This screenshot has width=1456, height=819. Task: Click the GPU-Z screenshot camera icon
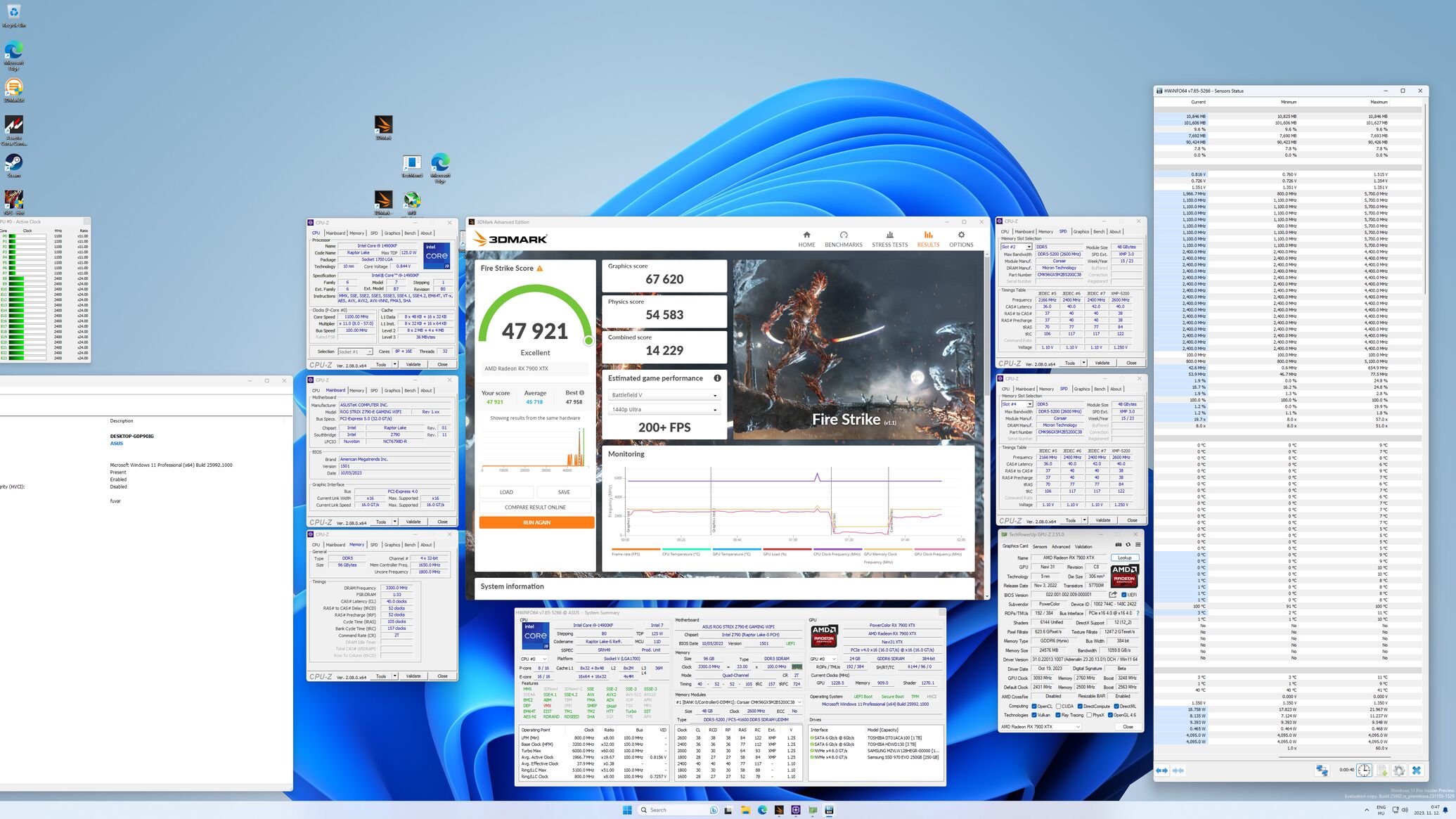(x=1119, y=545)
